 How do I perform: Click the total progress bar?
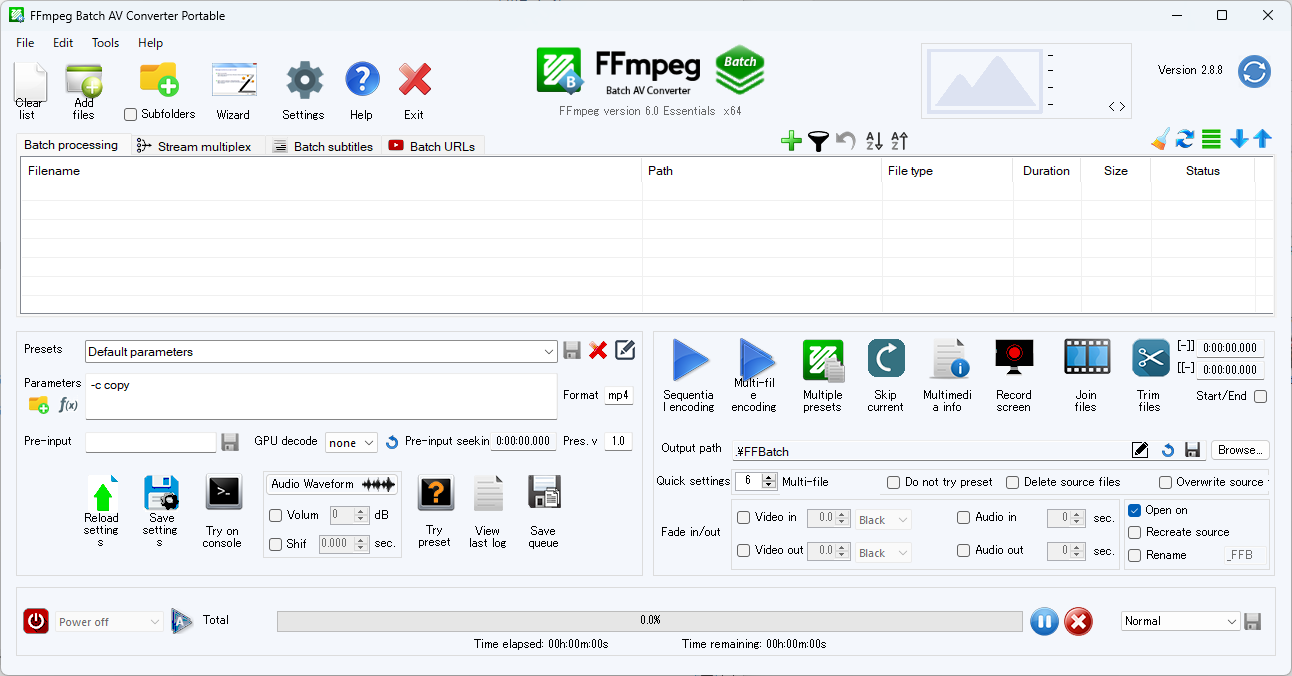(650, 621)
